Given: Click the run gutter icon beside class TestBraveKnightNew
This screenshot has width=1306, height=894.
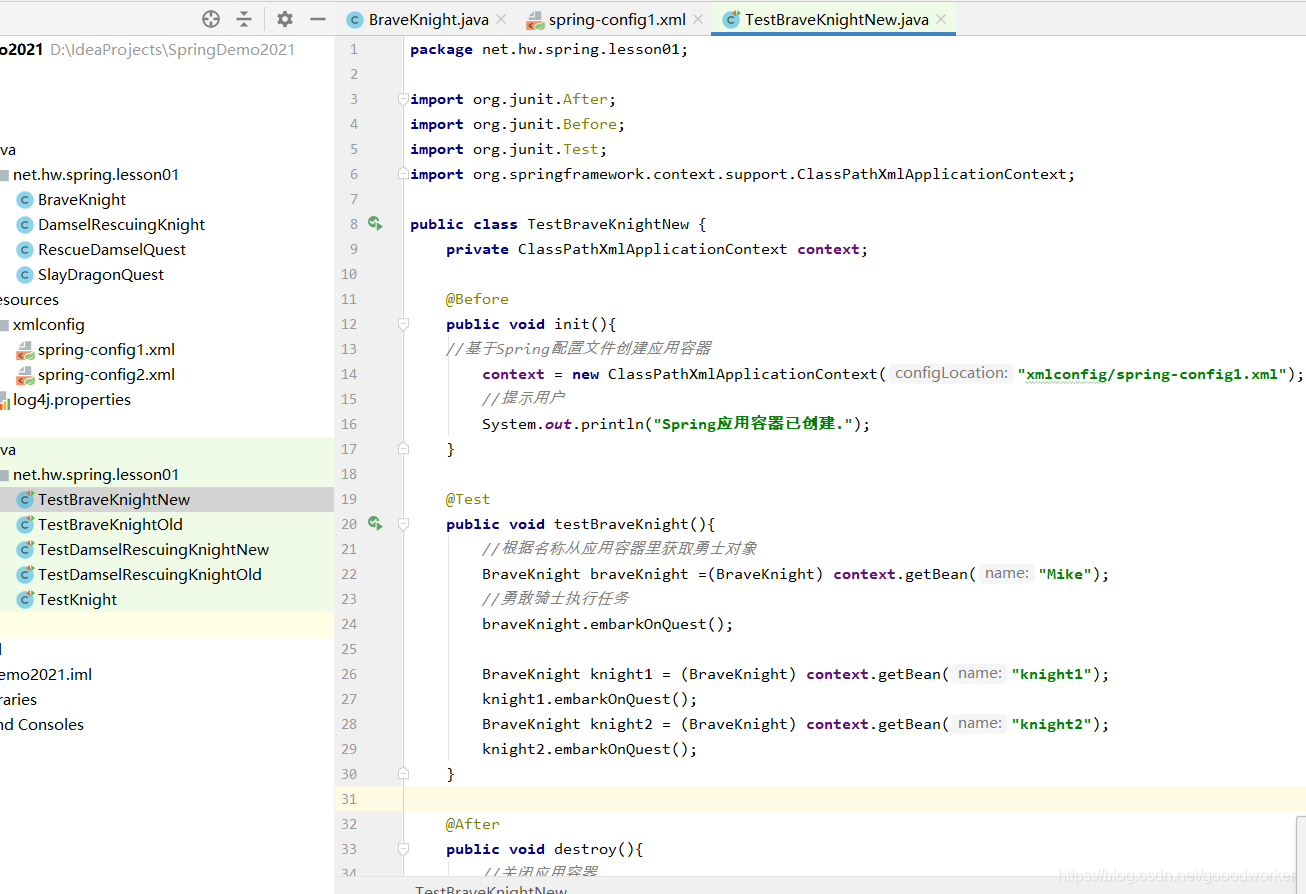Looking at the screenshot, I should click(x=375, y=223).
